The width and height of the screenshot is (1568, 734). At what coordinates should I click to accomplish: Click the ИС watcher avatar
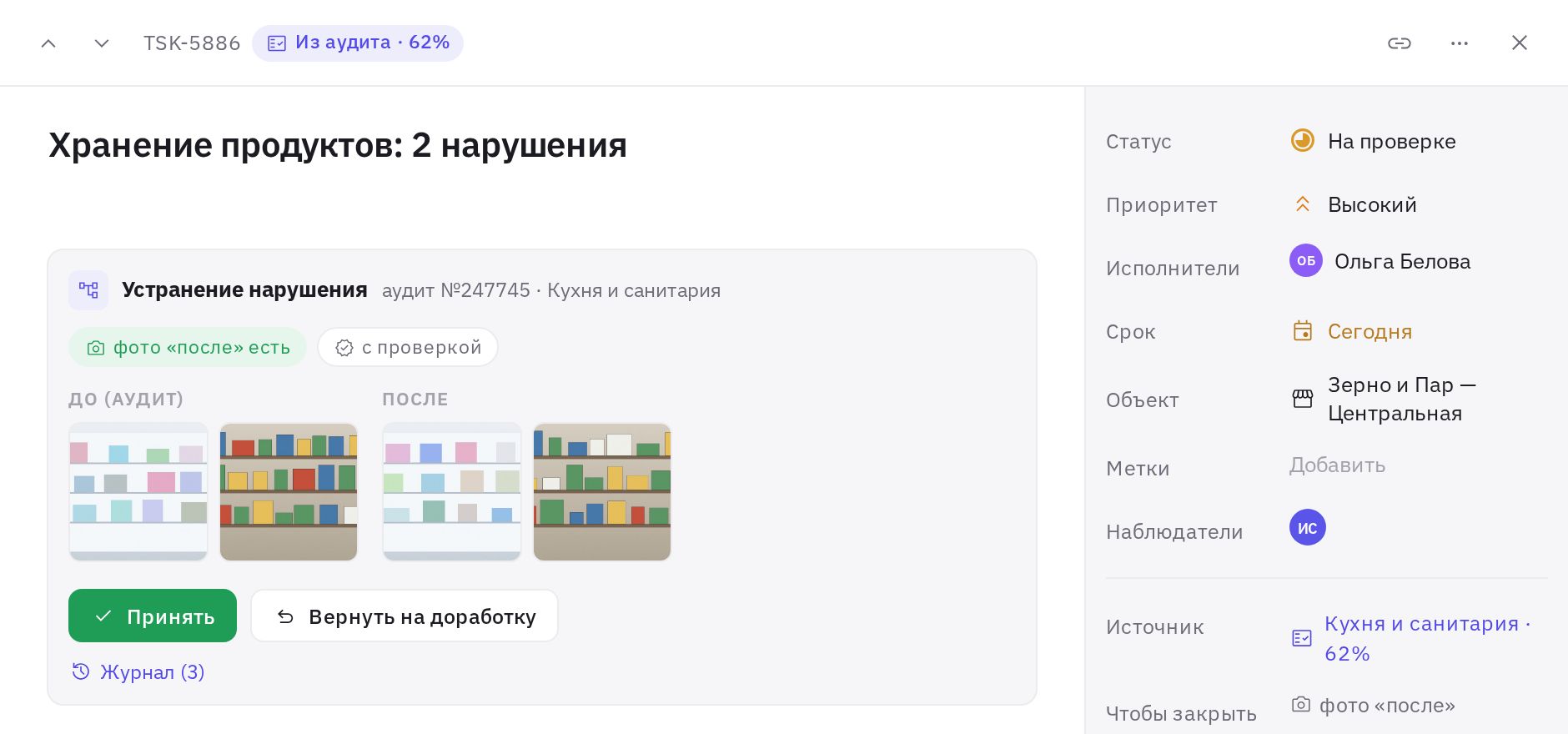click(1308, 527)
